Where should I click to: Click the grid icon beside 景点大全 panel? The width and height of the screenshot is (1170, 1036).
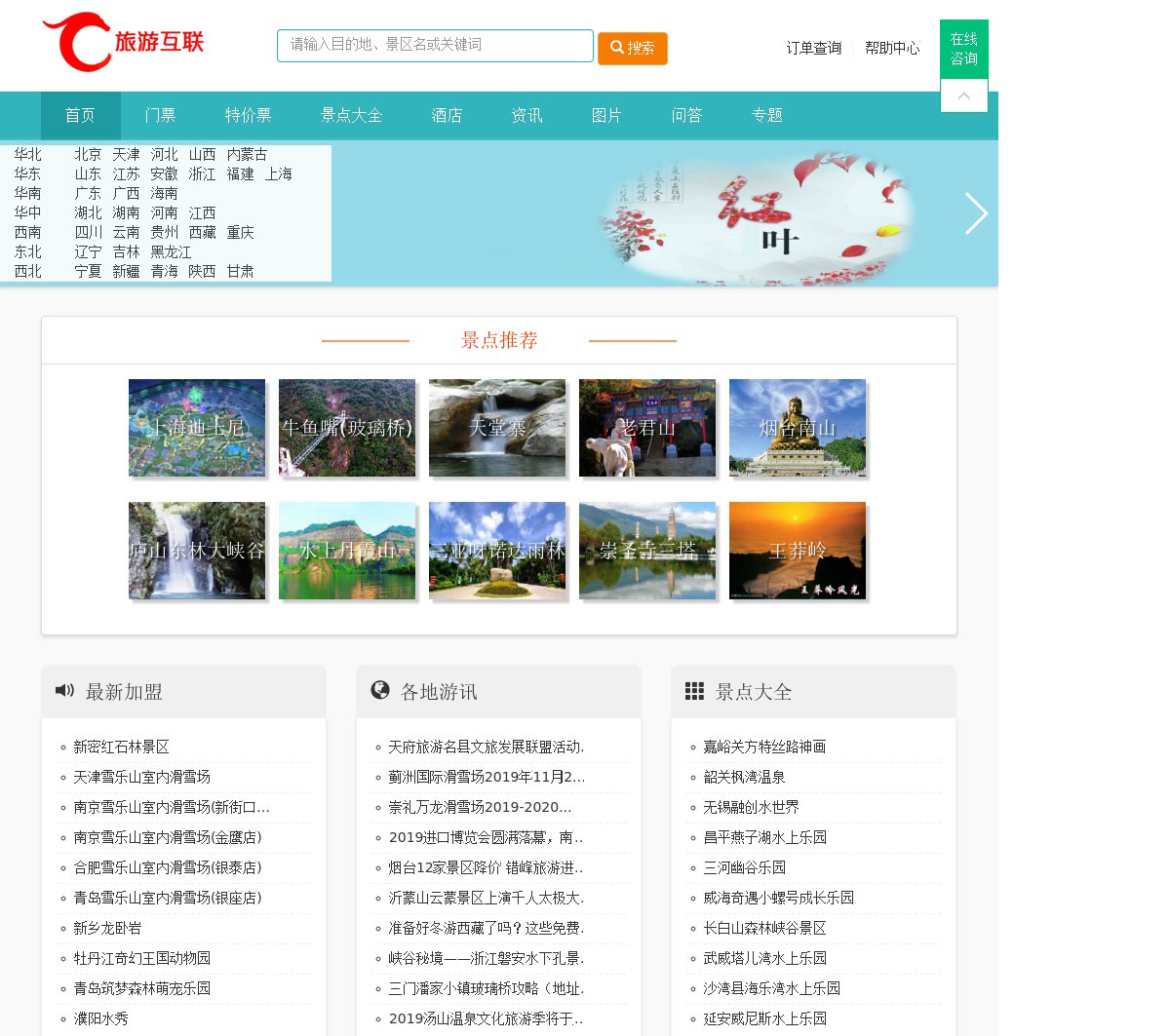point(694,691)
